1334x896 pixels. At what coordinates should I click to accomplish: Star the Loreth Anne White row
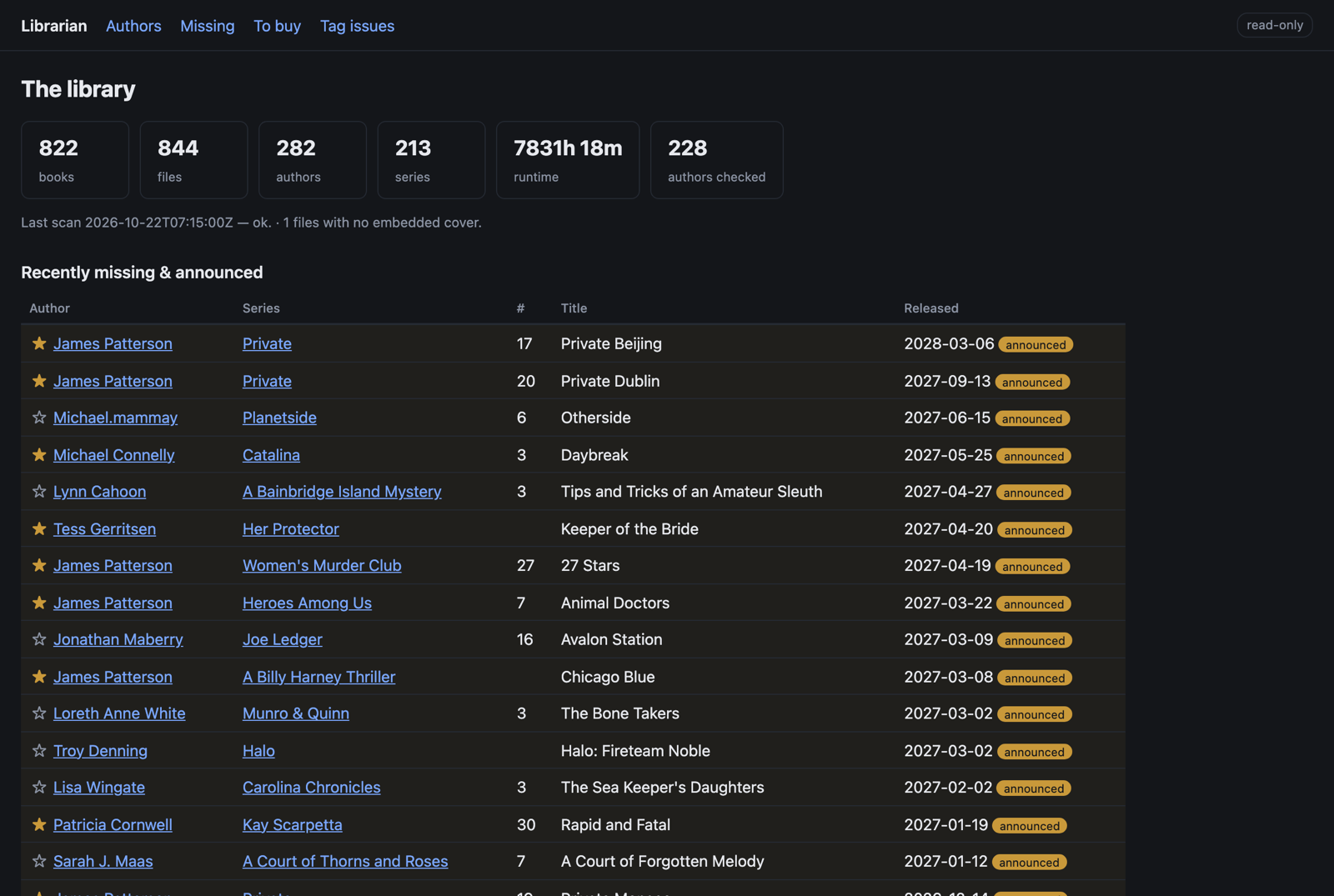[39, 713]
